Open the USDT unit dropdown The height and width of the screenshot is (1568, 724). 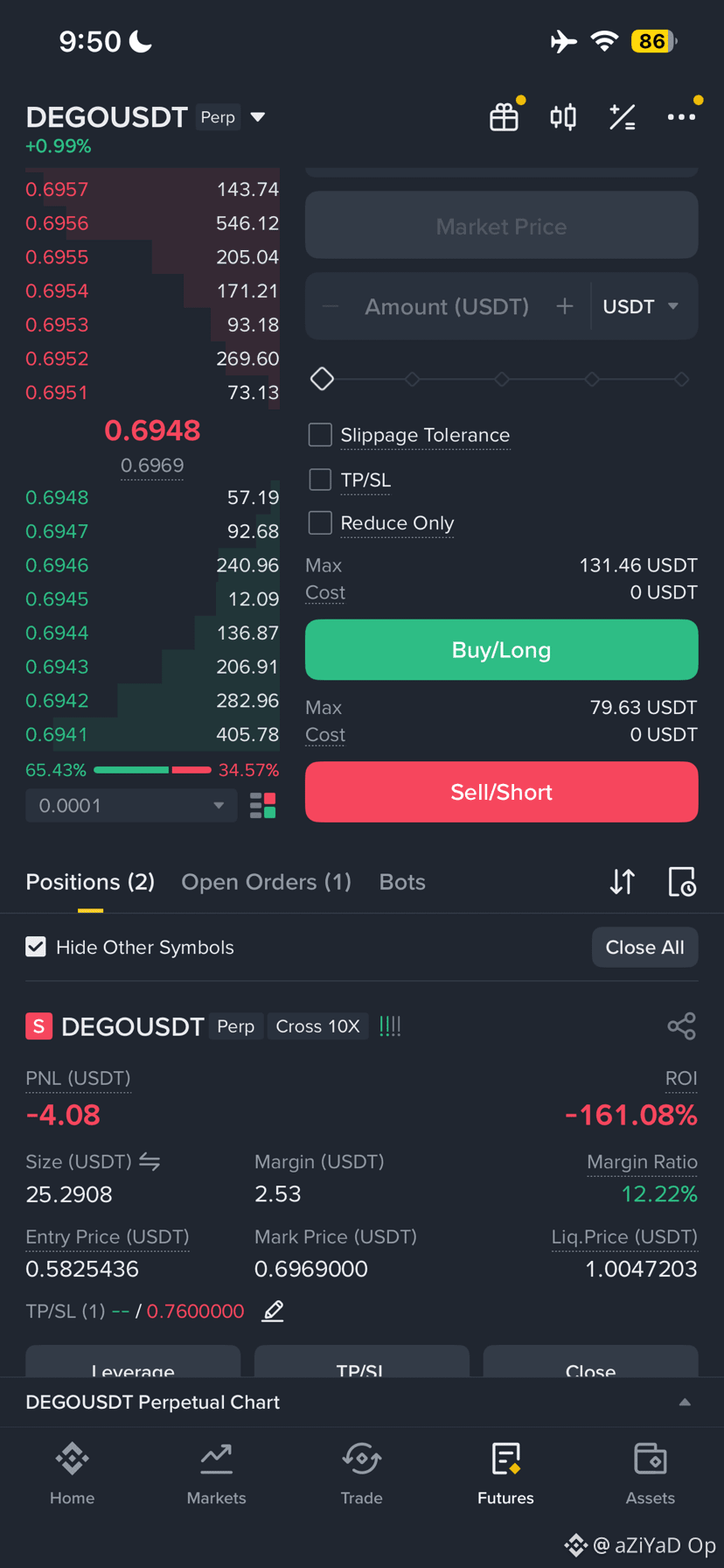click(641, 306)
